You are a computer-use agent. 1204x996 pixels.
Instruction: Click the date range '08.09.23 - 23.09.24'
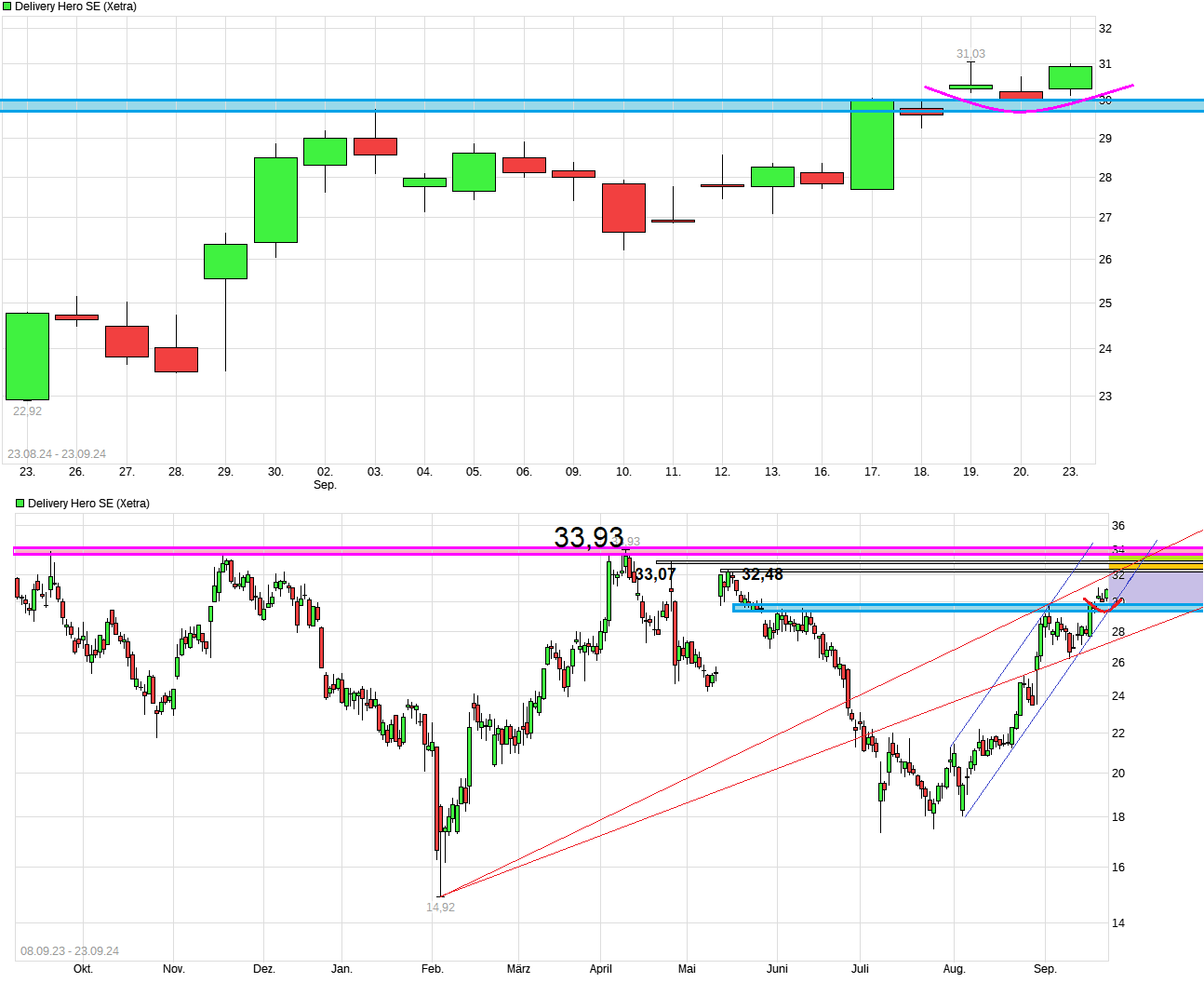point(69,949)
